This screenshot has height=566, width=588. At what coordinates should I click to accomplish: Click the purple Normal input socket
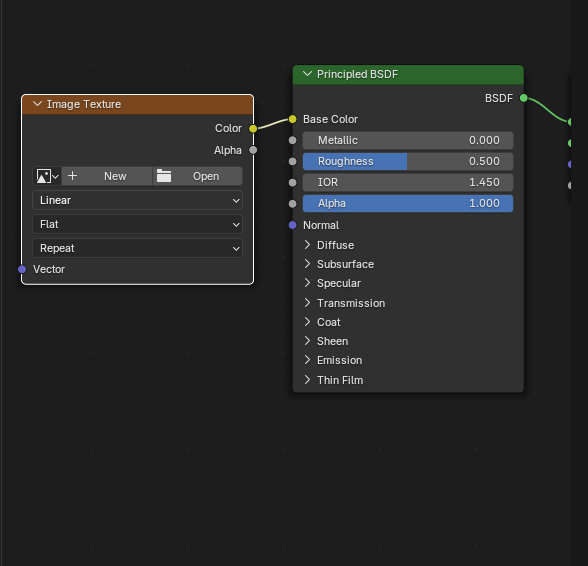[292, 225]
